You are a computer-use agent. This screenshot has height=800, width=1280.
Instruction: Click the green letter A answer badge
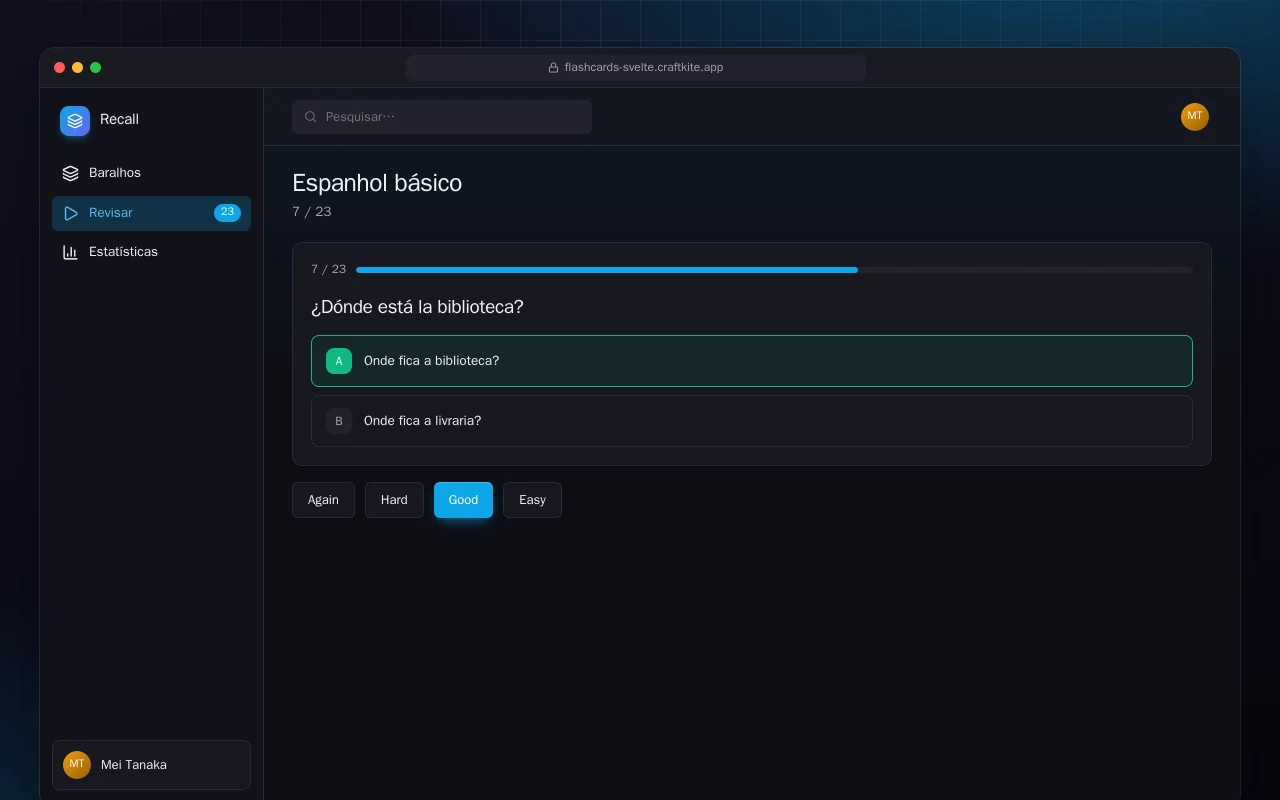[339, 361]
